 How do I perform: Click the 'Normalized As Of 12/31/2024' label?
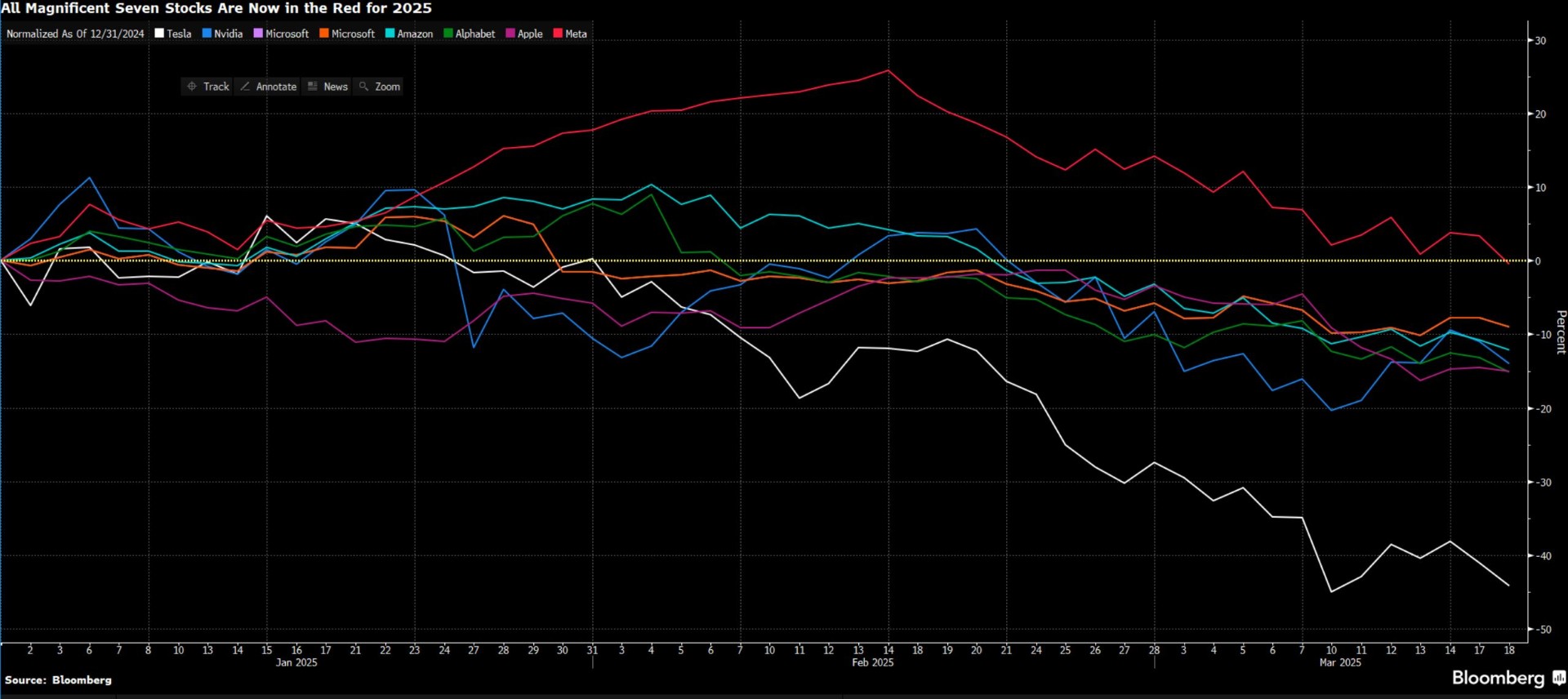pyautogui.click(x=75, y=33)
